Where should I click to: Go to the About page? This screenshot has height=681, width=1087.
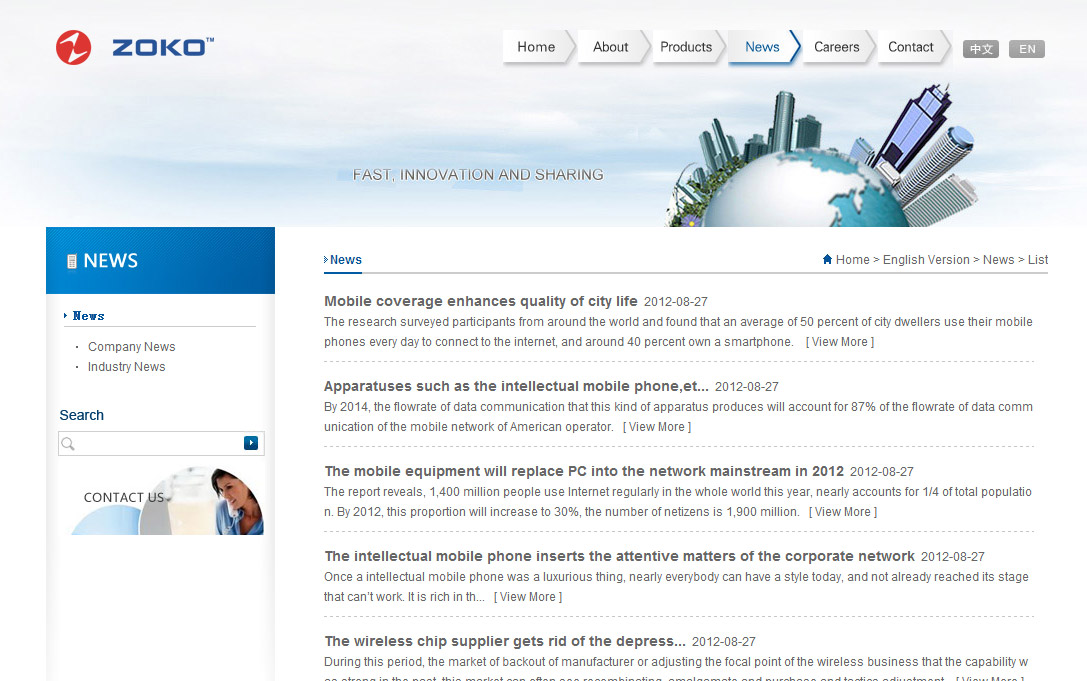click(611, 47)
